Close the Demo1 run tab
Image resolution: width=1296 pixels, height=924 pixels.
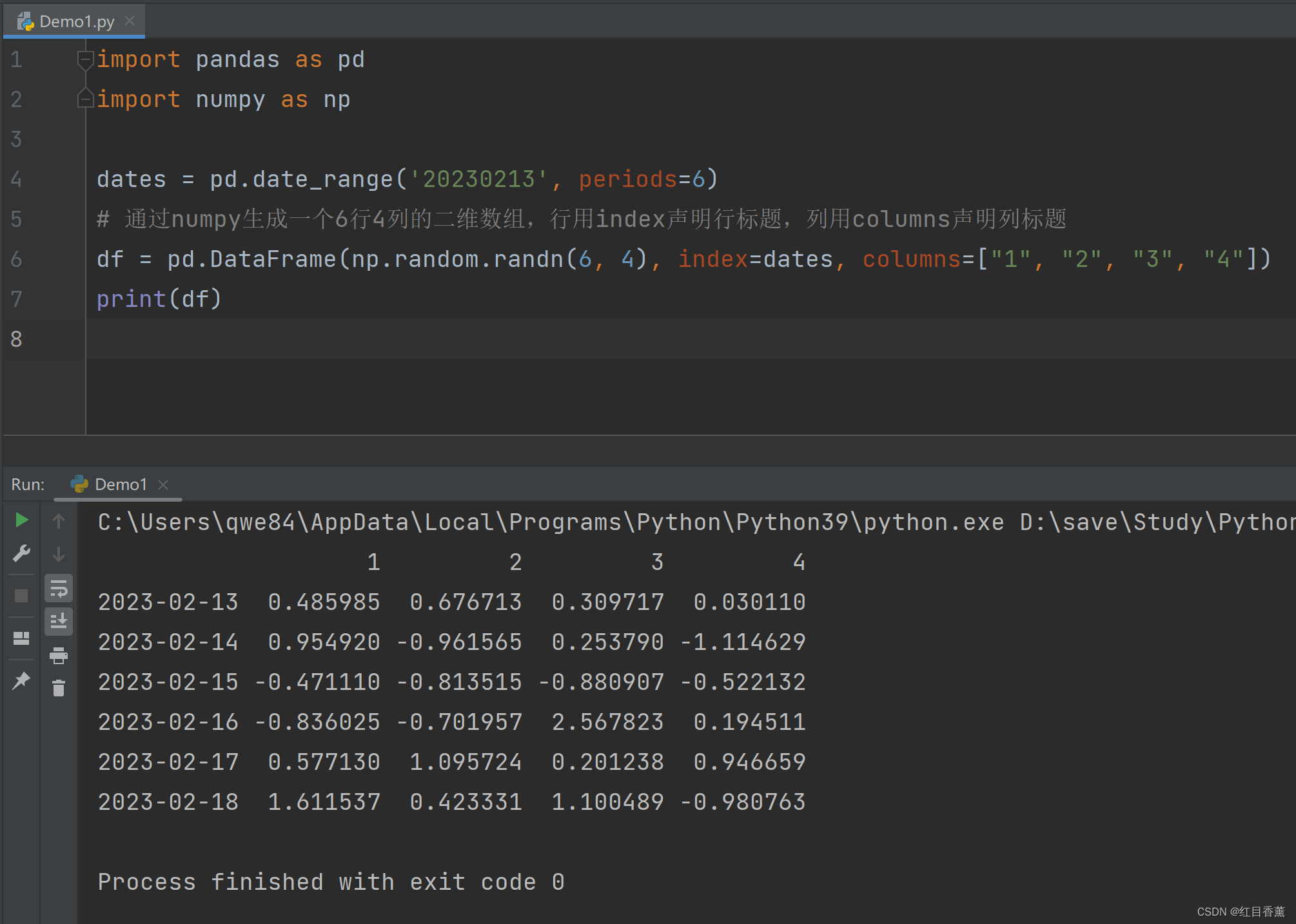click(x=163, y=484)
